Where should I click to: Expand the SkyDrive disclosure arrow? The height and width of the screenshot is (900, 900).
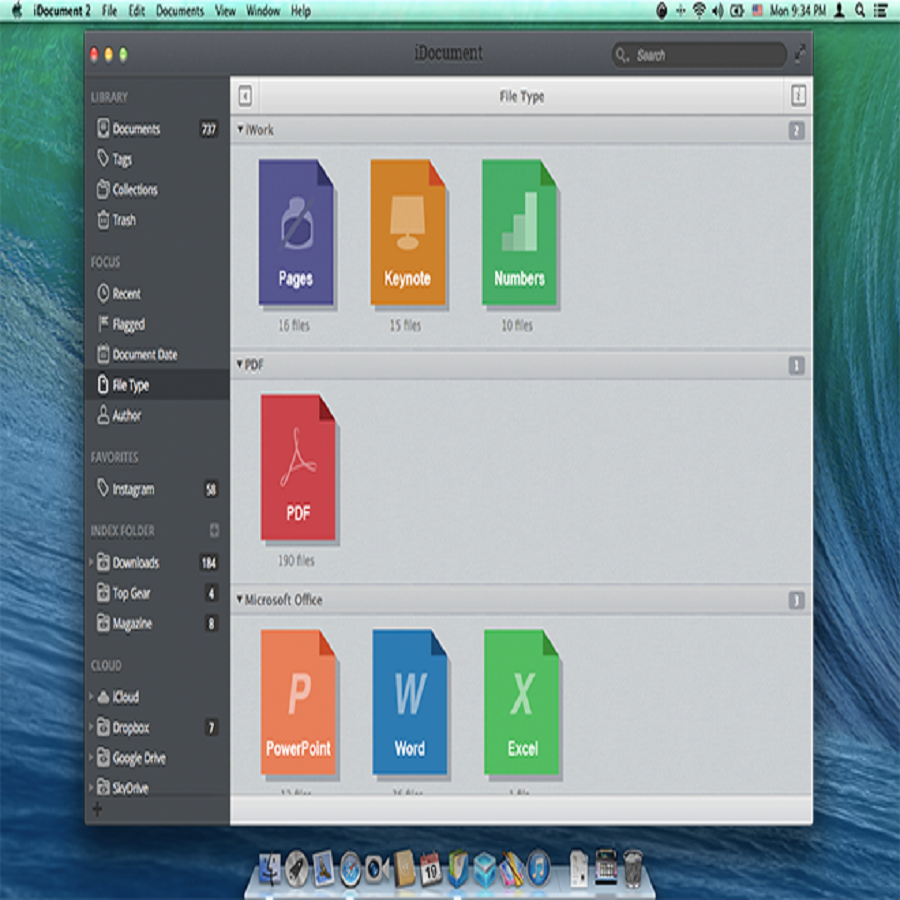(91, 787)
